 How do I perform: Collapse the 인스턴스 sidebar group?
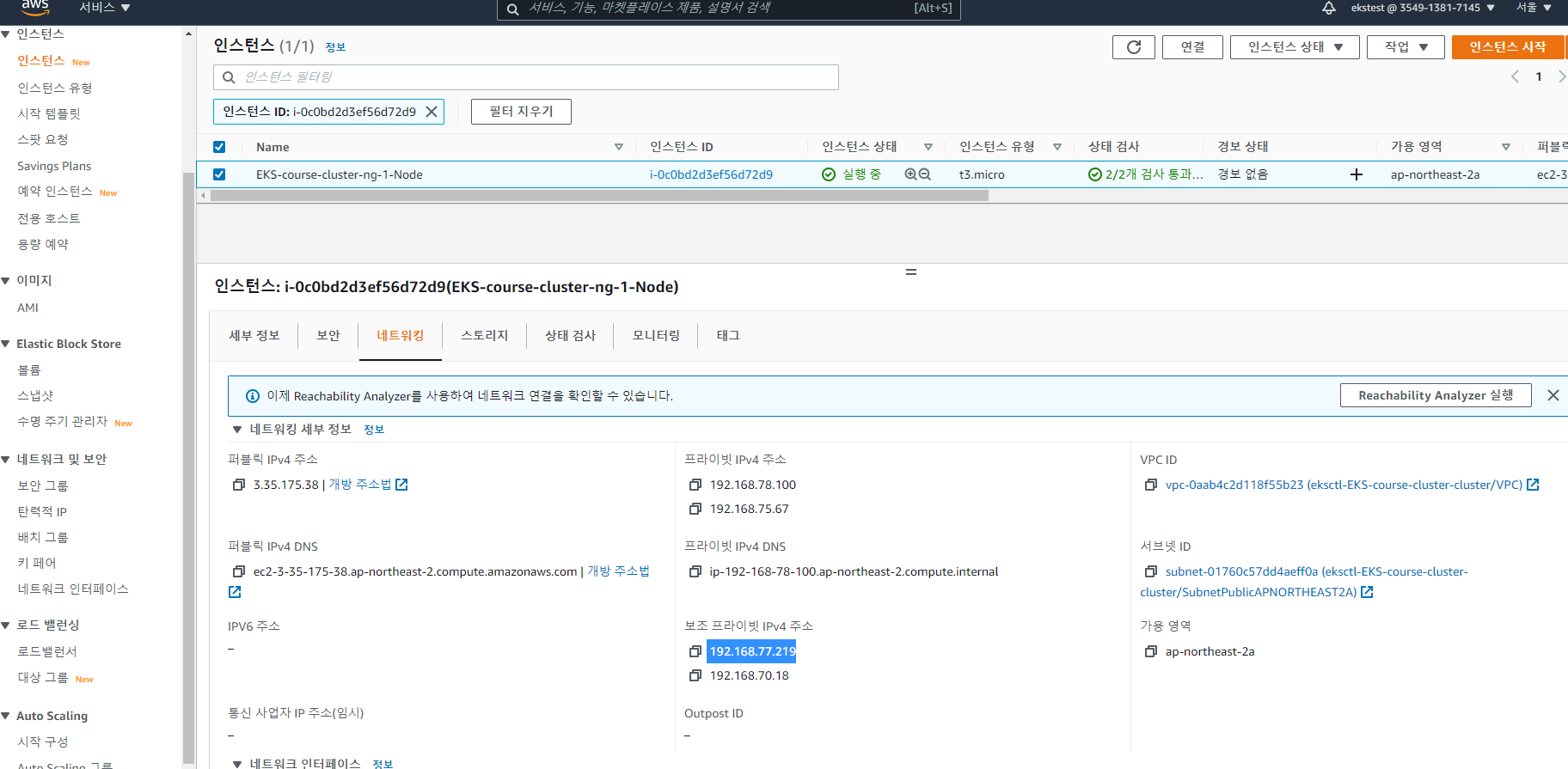(x=6, y=34)
